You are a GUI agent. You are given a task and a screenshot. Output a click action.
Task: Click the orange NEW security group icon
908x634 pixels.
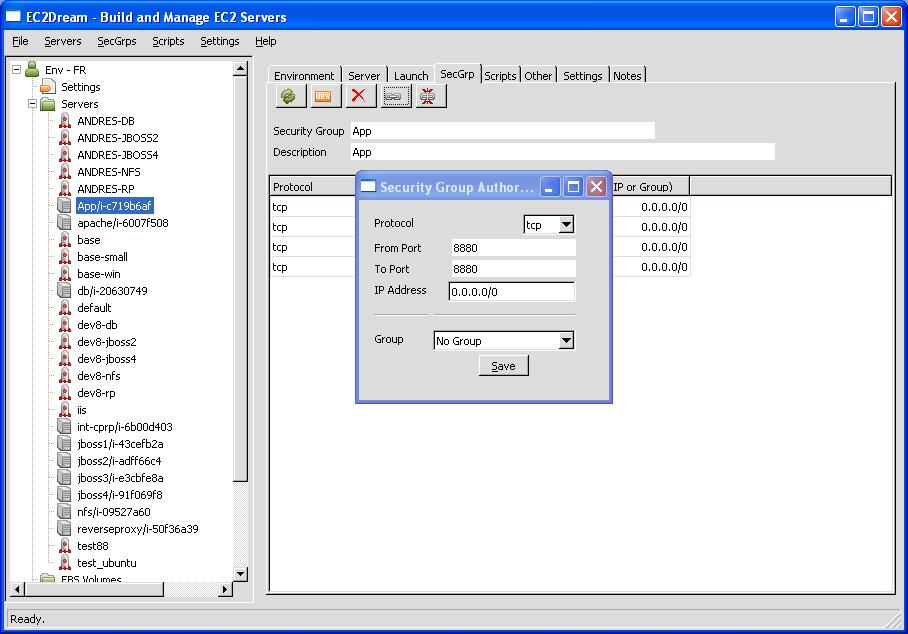(323, 96)
